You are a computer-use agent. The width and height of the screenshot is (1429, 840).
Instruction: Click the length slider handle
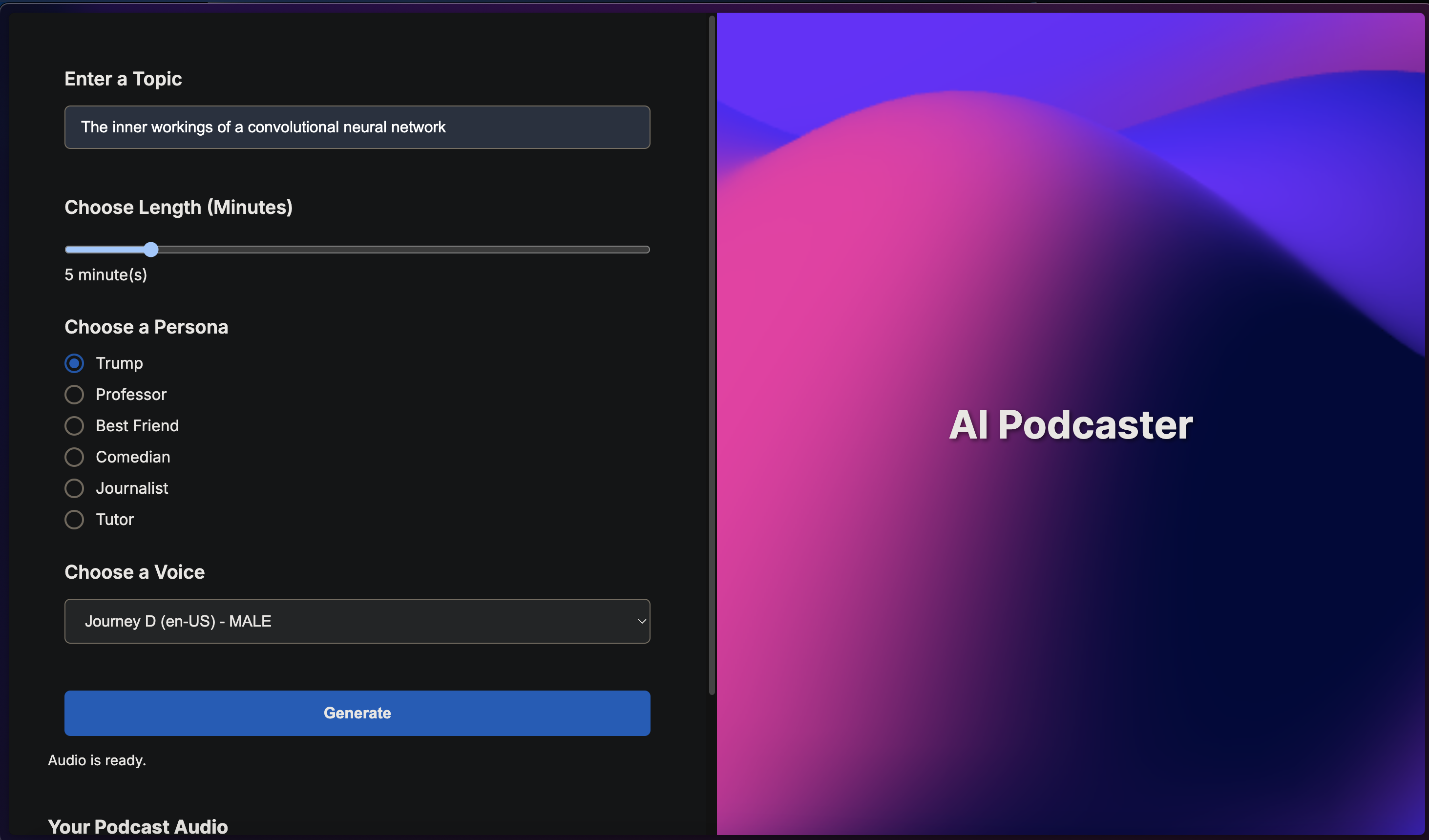coord(150,249)
